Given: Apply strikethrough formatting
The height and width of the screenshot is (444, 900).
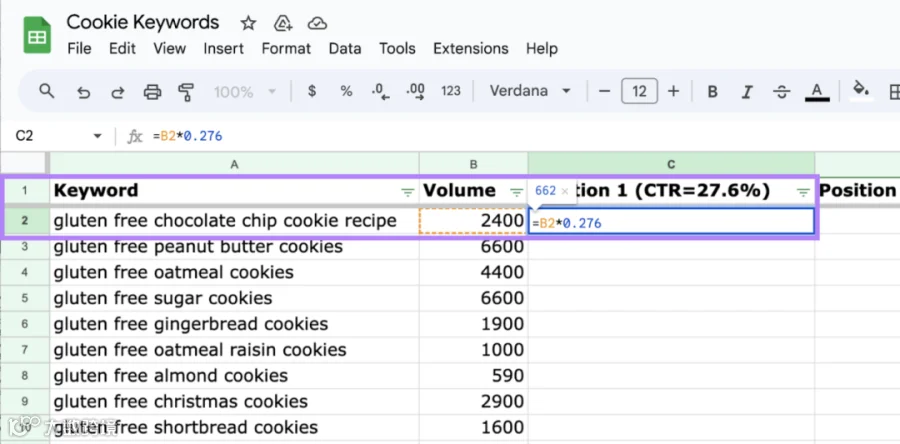Looking at the screenshot, I should point(781,92).
